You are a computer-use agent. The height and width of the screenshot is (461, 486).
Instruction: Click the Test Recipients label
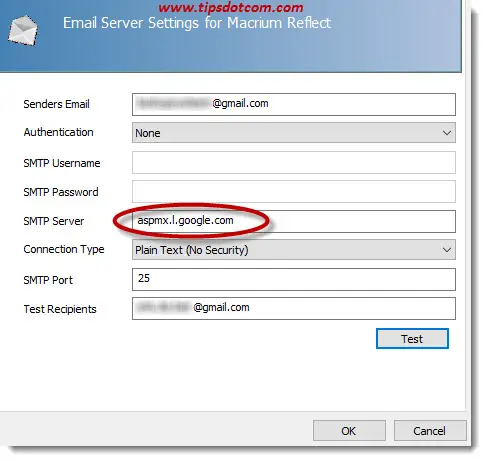click(60, 309)
